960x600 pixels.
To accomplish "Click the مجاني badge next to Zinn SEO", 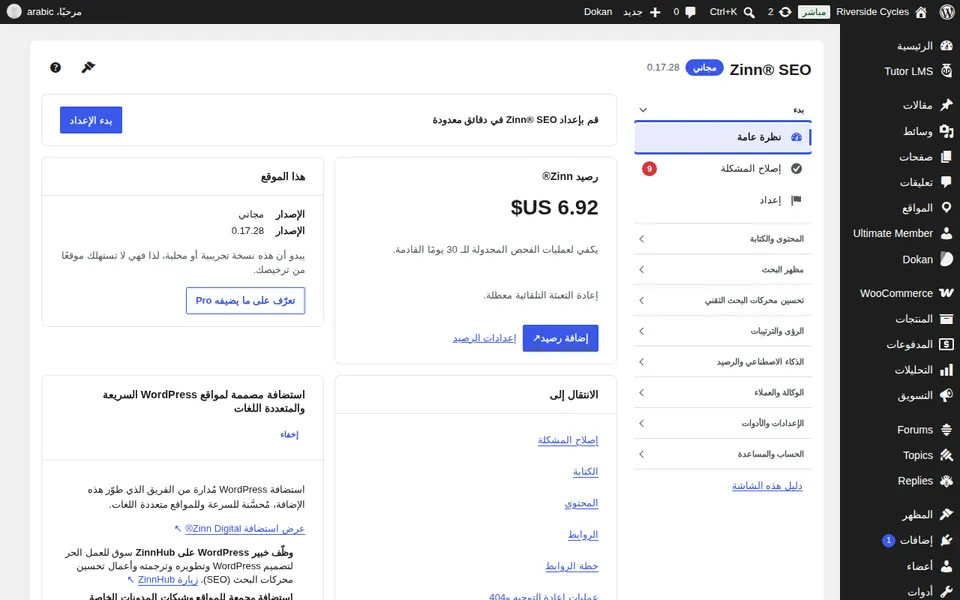I will click(704, 67).
